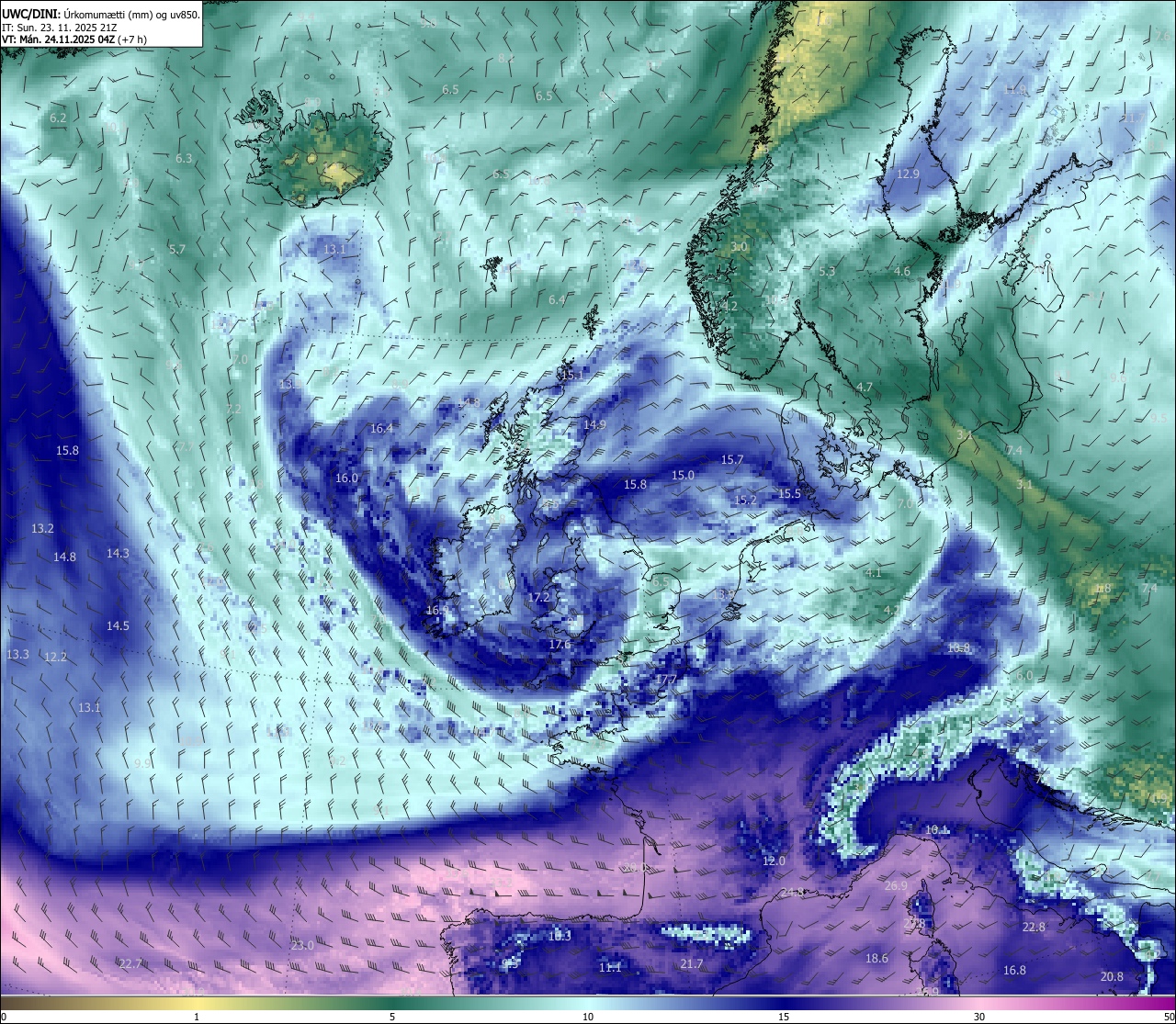The width and height of the screenshot is (1176, 1024).
Task: Click the 13.2 value label
Action: (42, 529)
